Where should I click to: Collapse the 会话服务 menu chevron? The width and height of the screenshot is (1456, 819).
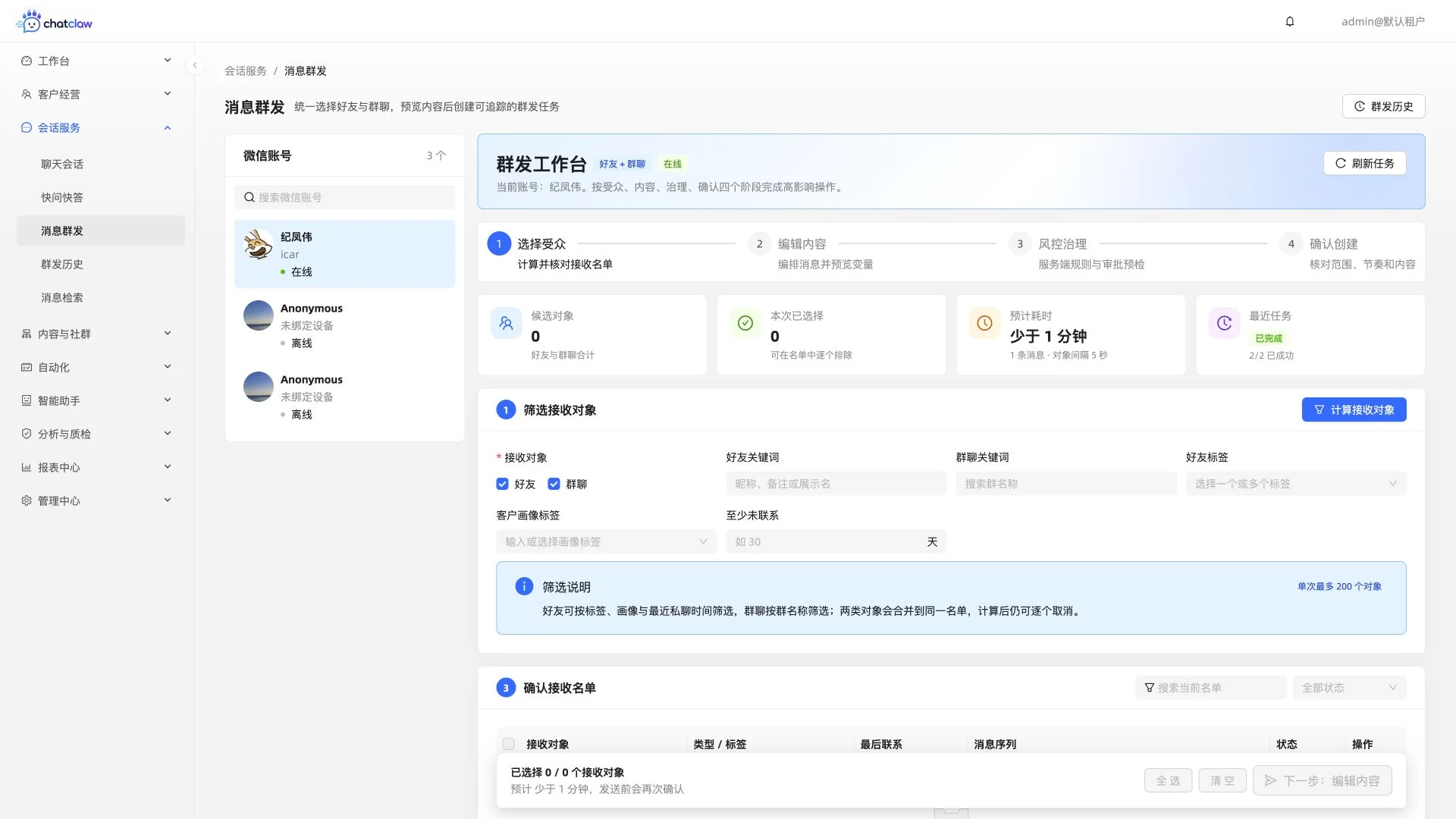tap(168, 127)
